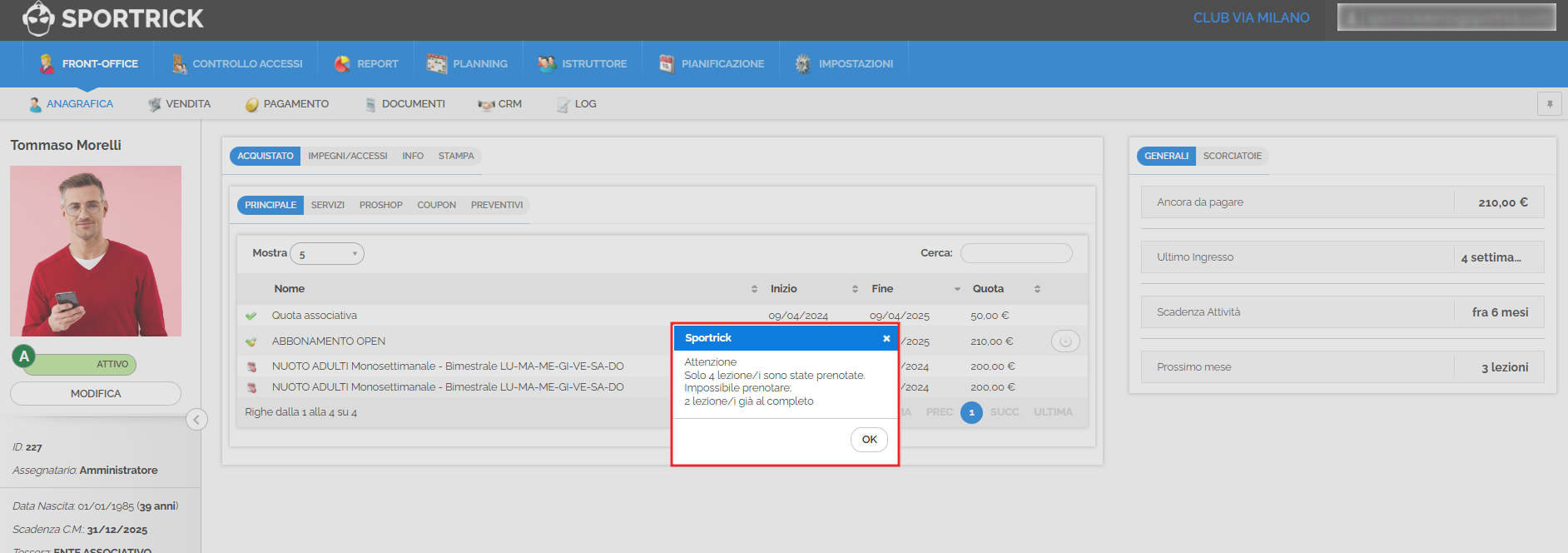Click the Sportrick logo icon
This screenshot has width=1568, height=553.
pos(38,18)
